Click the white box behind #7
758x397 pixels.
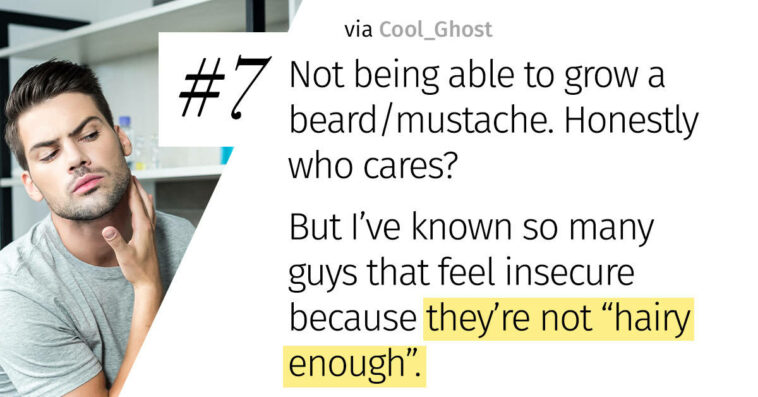click(220, 89)
